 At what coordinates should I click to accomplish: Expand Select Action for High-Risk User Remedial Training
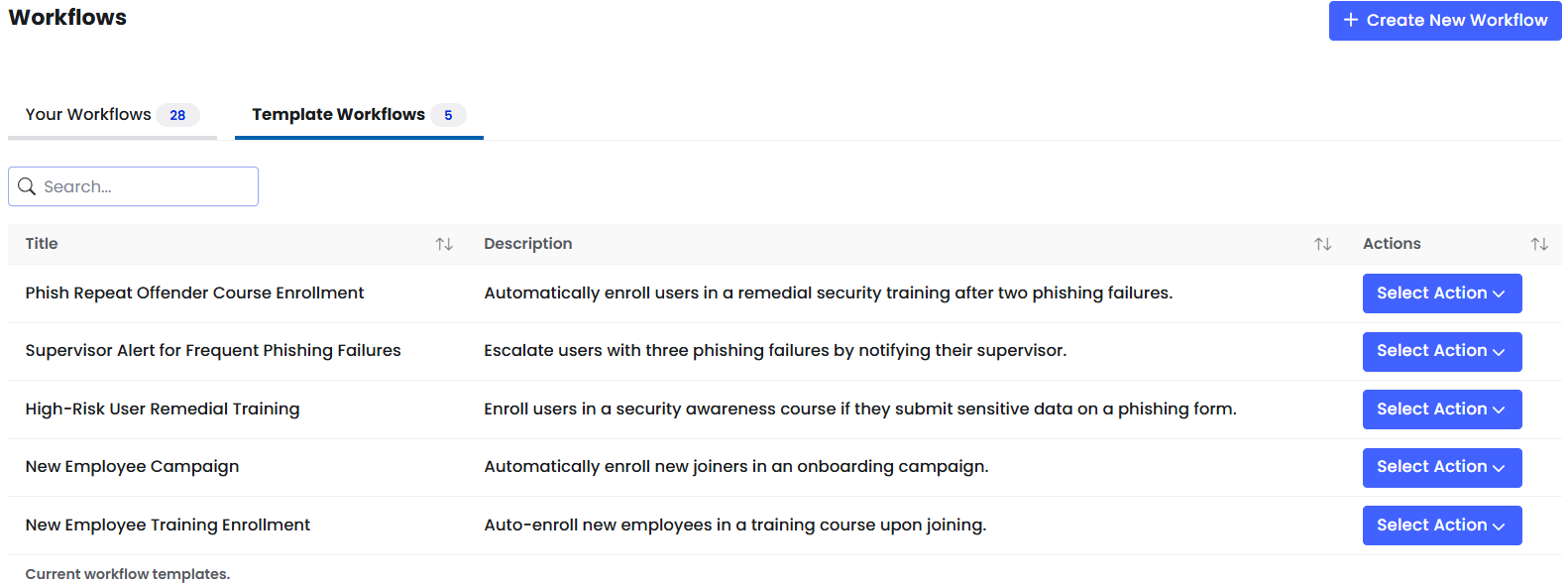(1442, 409)
